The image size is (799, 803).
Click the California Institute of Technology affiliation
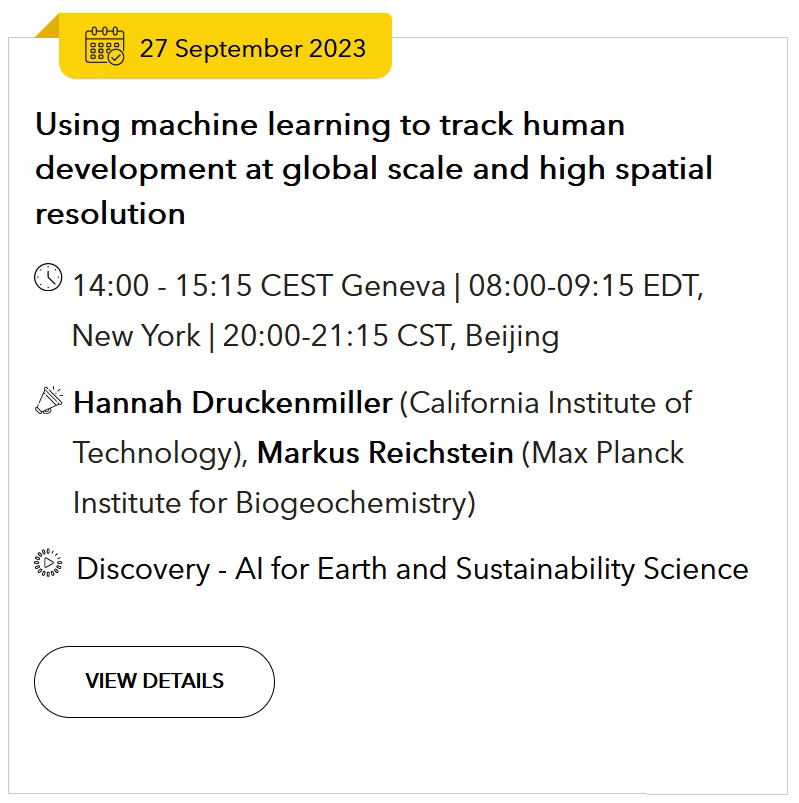(x=382, y=428)
